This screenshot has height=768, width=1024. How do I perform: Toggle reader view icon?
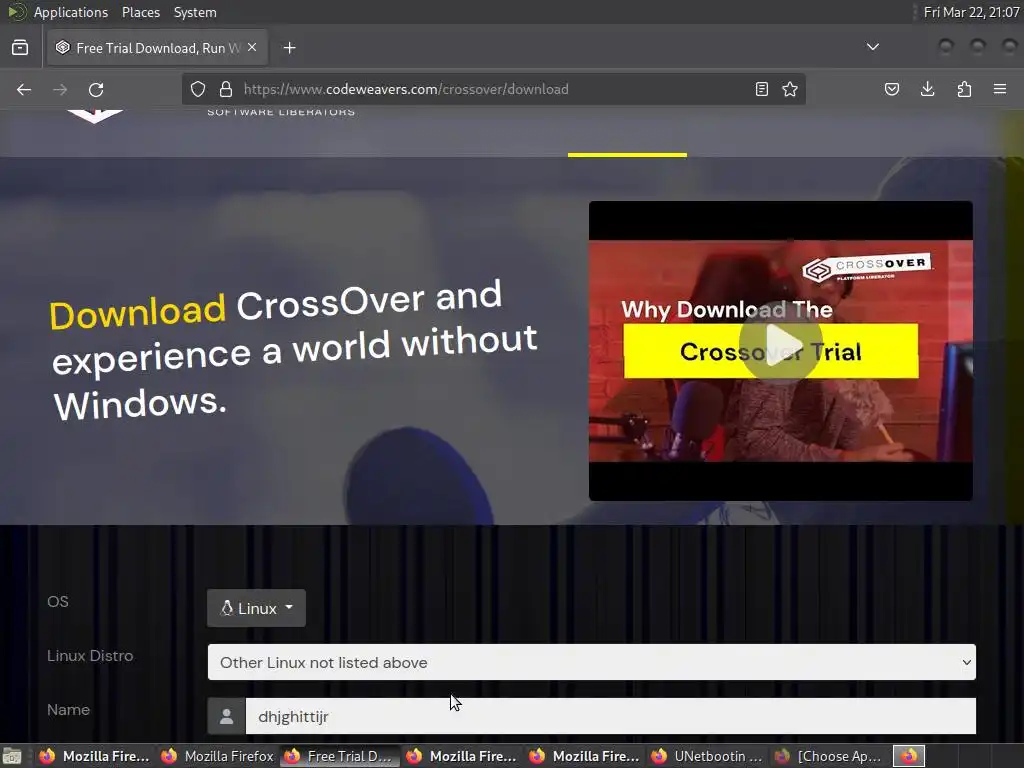point(761,89)
